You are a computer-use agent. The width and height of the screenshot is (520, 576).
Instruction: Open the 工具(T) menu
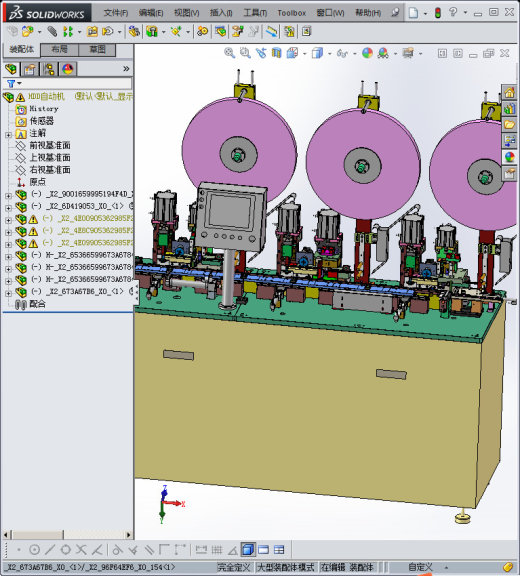click(255, 13)
